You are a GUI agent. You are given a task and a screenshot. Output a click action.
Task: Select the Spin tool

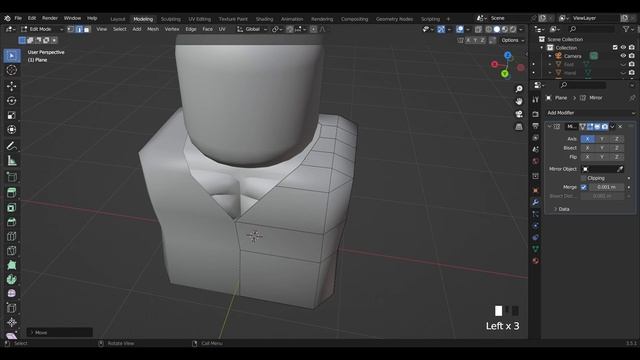coord(12,280)
